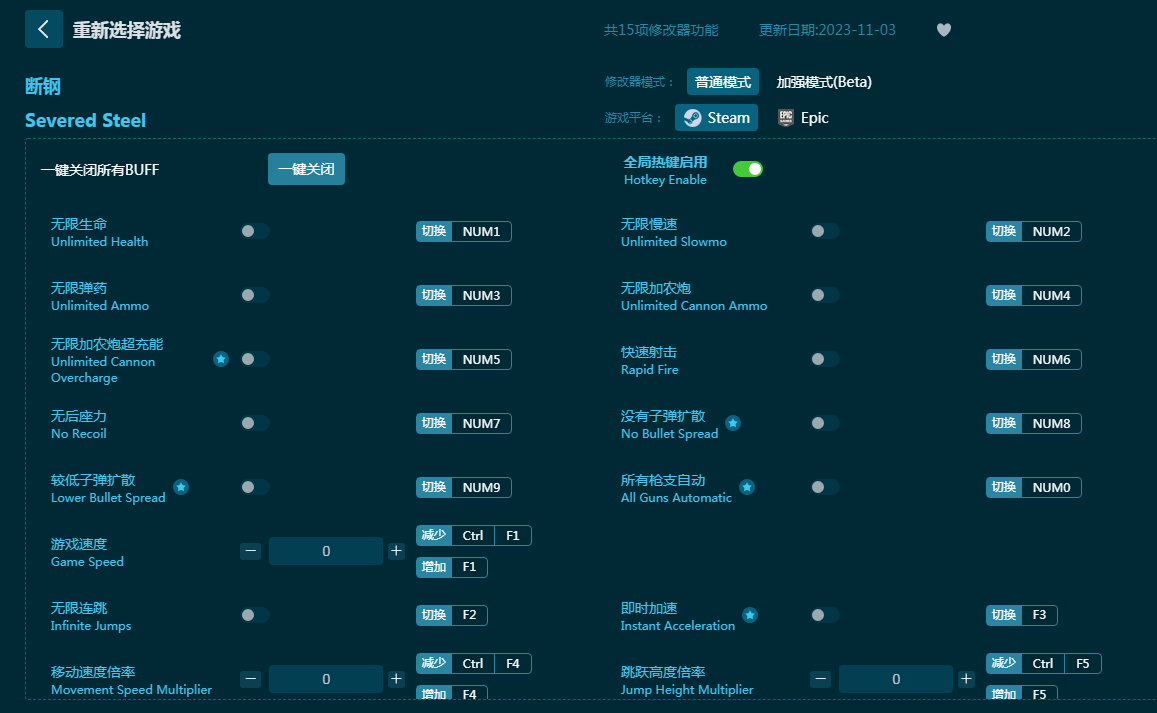Screen dimensions: 1157x713
Task: Click star icon beside All Guns Automatic
Action: 747,487
